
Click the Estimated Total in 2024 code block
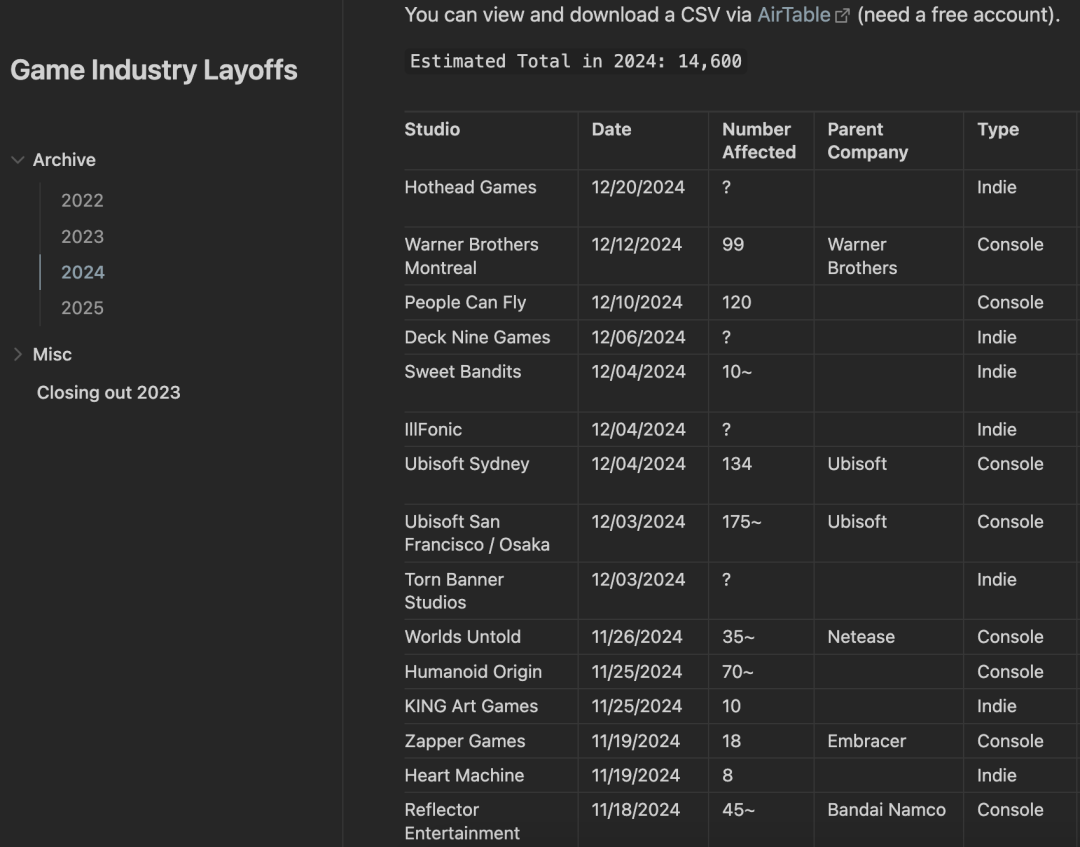(576, 62)
